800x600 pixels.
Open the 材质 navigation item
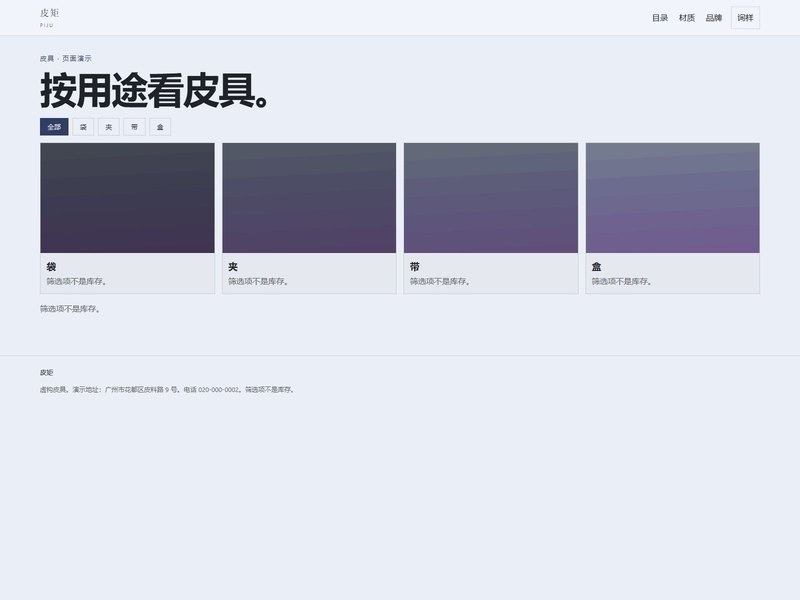click(687, 18)
